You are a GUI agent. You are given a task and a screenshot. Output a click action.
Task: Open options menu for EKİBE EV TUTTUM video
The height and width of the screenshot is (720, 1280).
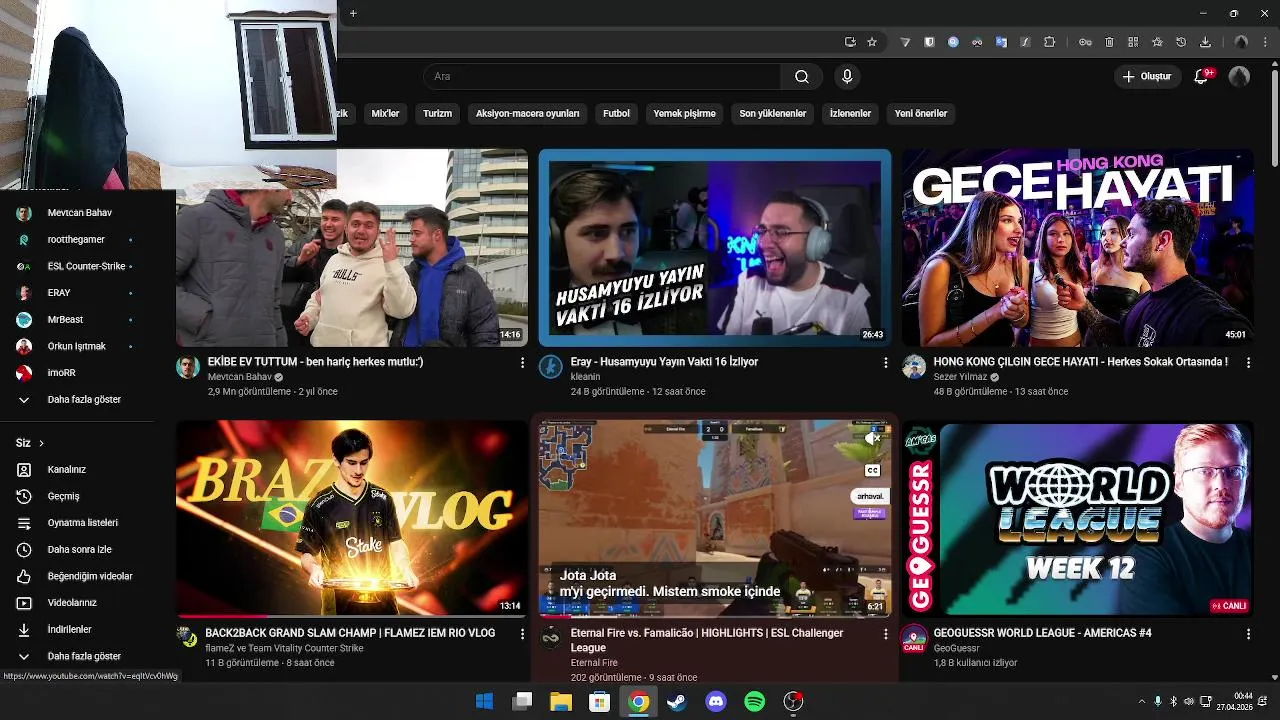click(x=522, y=362)
